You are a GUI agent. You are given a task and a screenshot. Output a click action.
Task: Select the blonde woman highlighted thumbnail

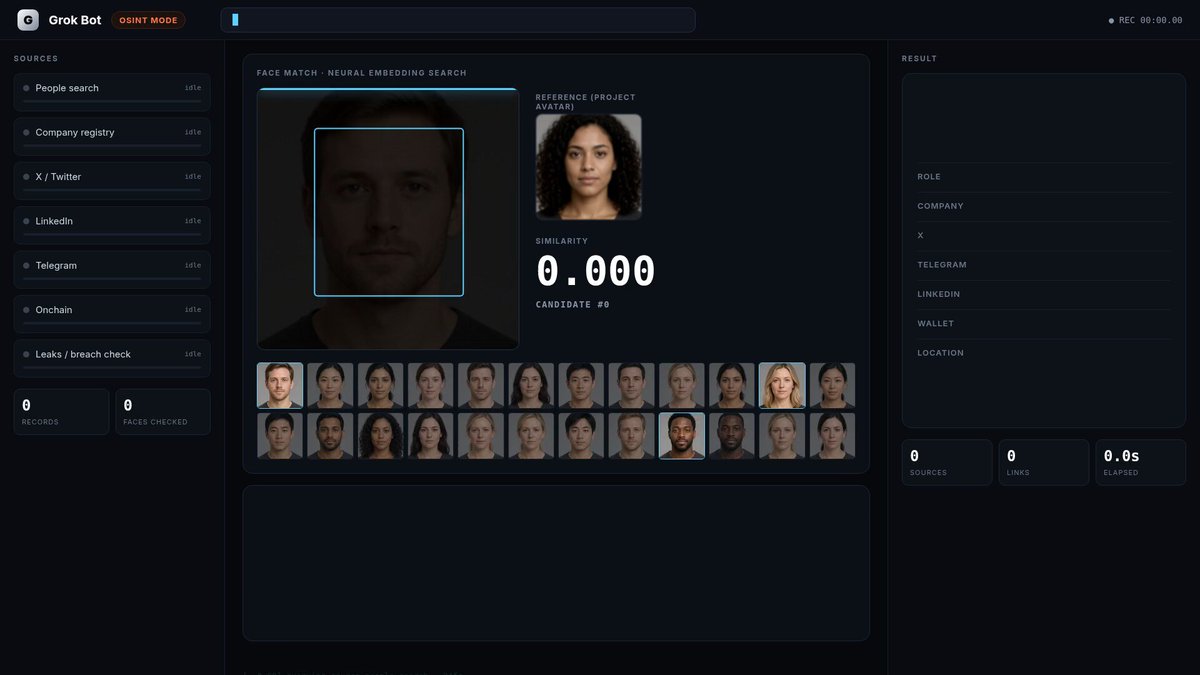(782, 385)
